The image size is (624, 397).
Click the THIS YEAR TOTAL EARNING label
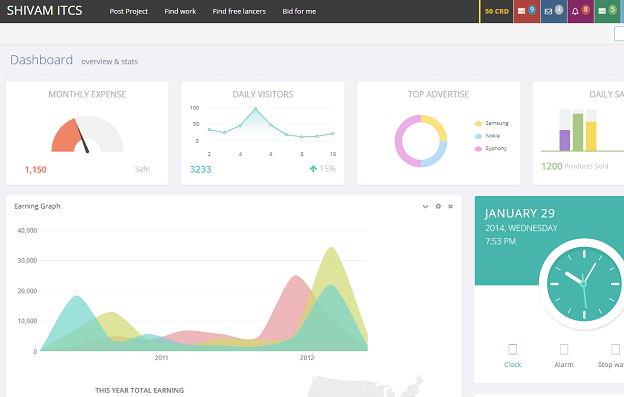click(140, 391)
